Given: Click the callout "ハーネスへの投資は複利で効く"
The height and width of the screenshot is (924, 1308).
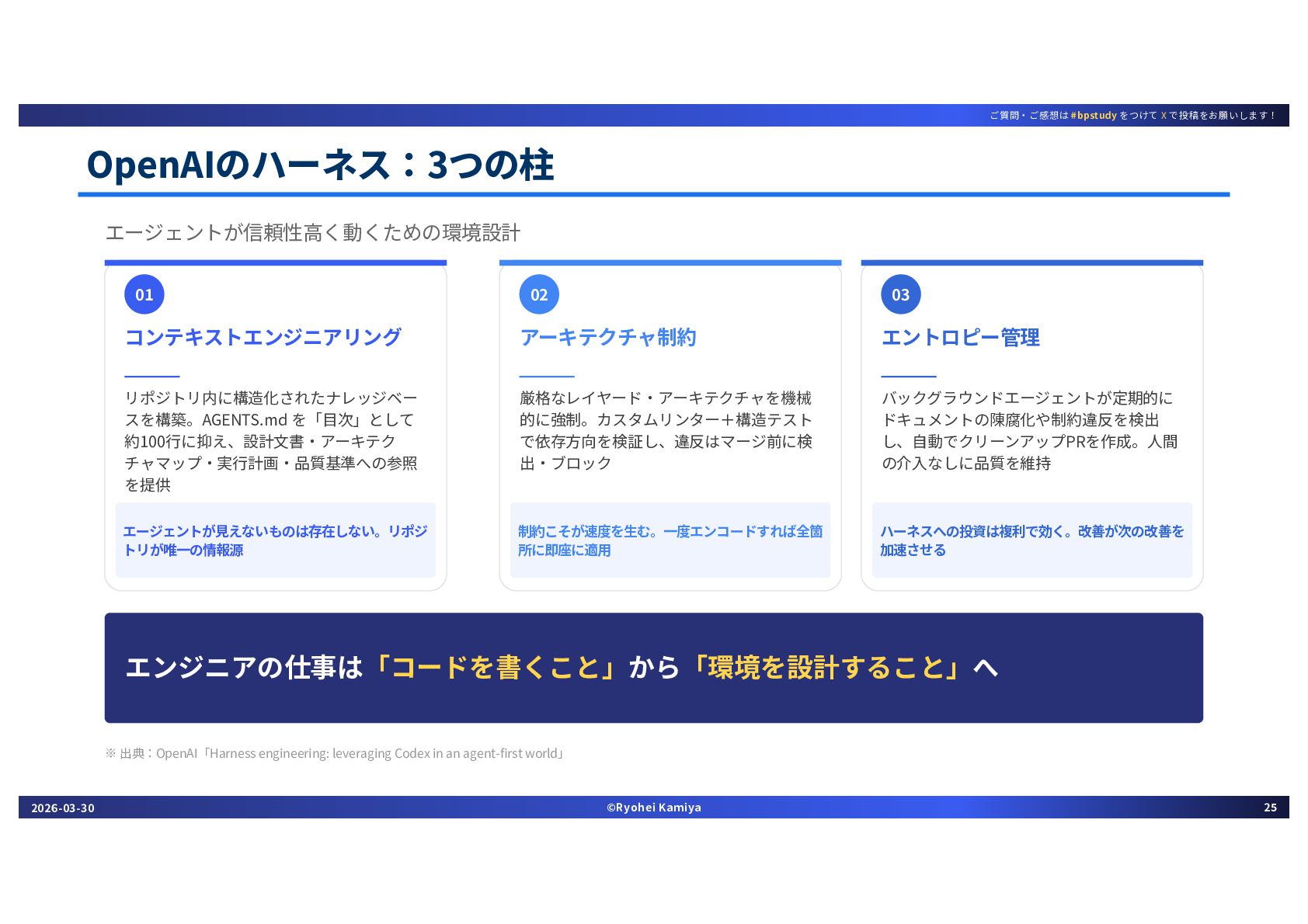Looking at the screenshot, I should click(x=1032, y=540).
